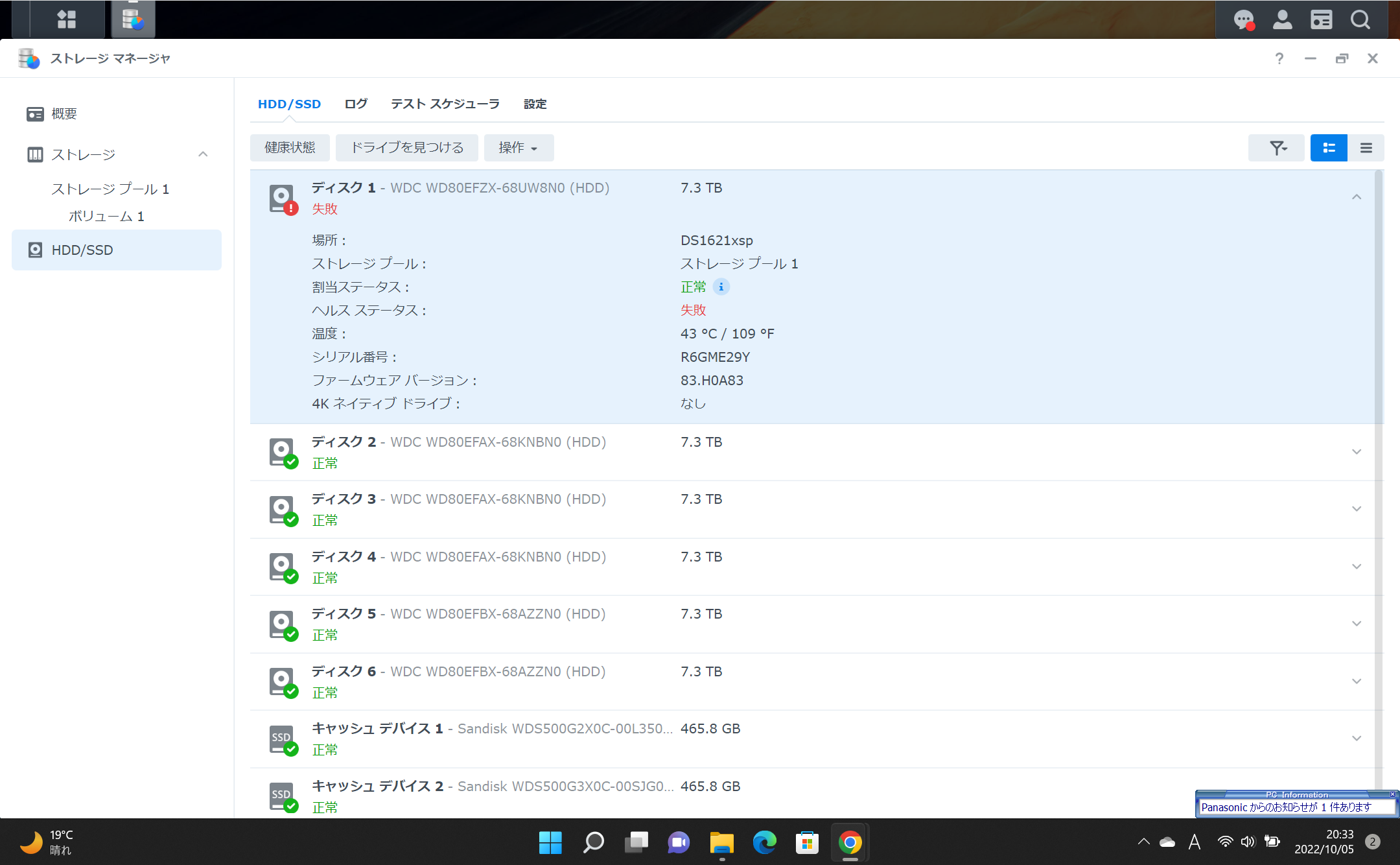Click the info icon next to 正常 status
The height and width of the screenshot is (865, 1400).
coord(721,287)
